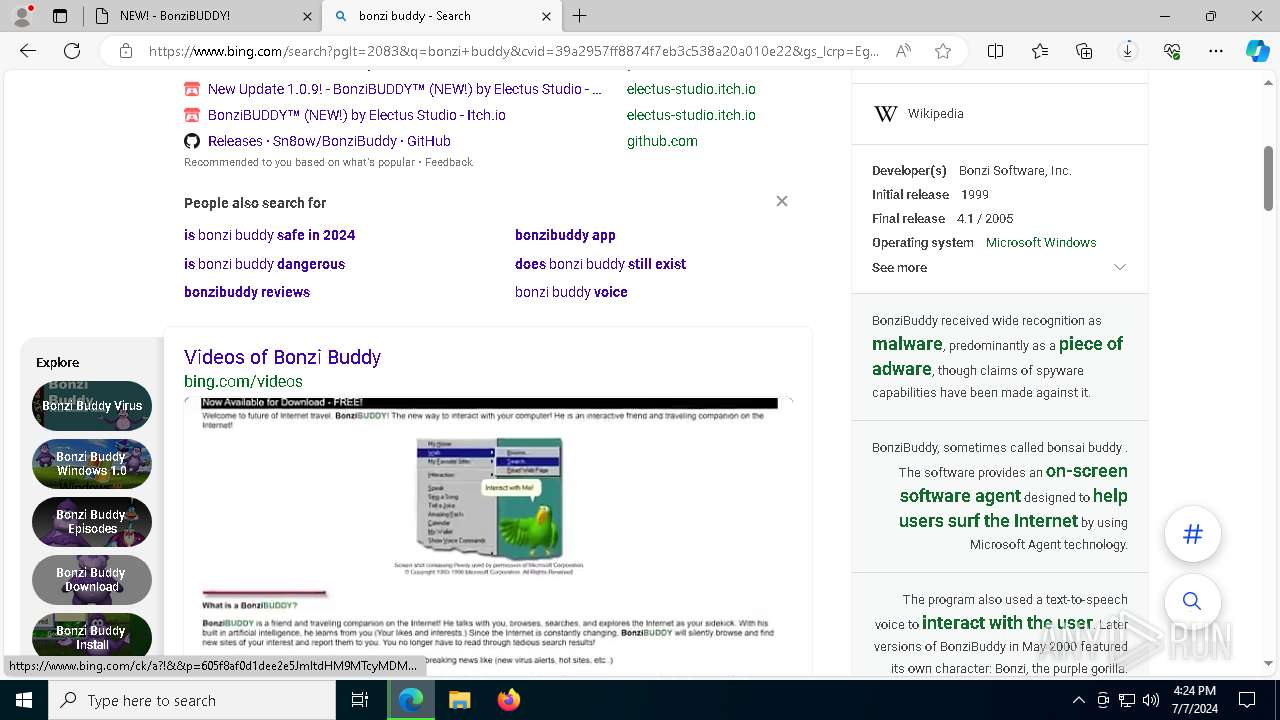Image resolution: width=1280 pixels, height=720 pixels.
Task: Add this page to favorites
Action: (x=943, y=51)
